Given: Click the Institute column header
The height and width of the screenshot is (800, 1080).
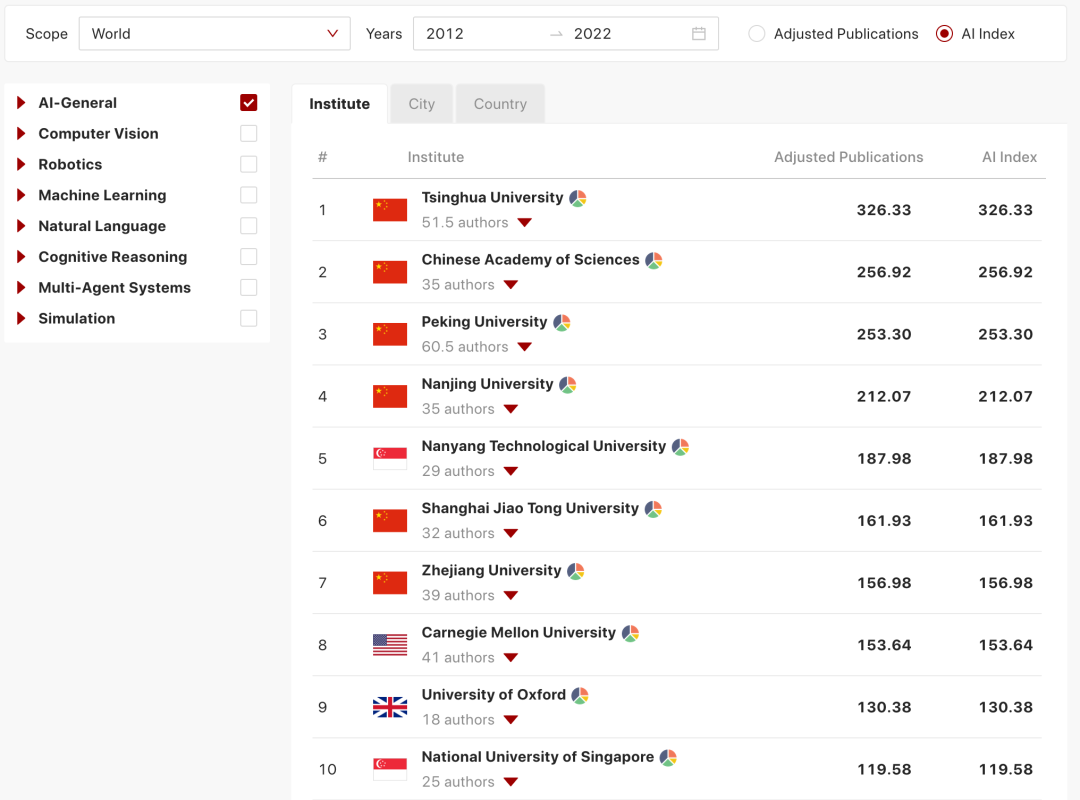Looking at the screenshot, I should point(435,157).
